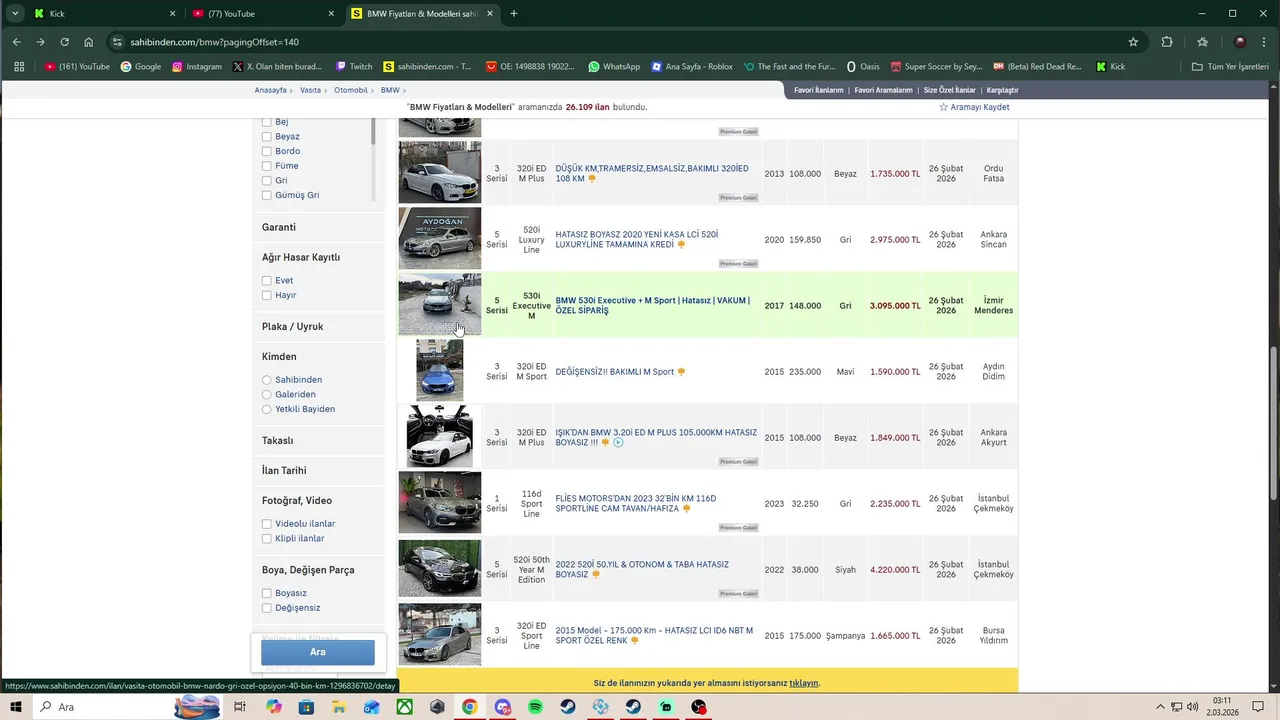
Task: Tick the Beyaz color checkbox
Action: tap(267, 137)
